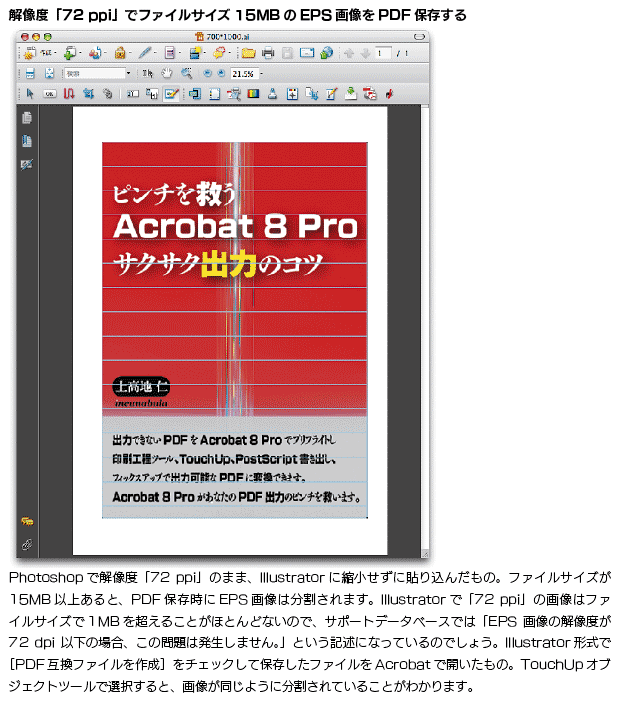
Task: Choose the OK button form tool
Action: [x=49, y=94]
